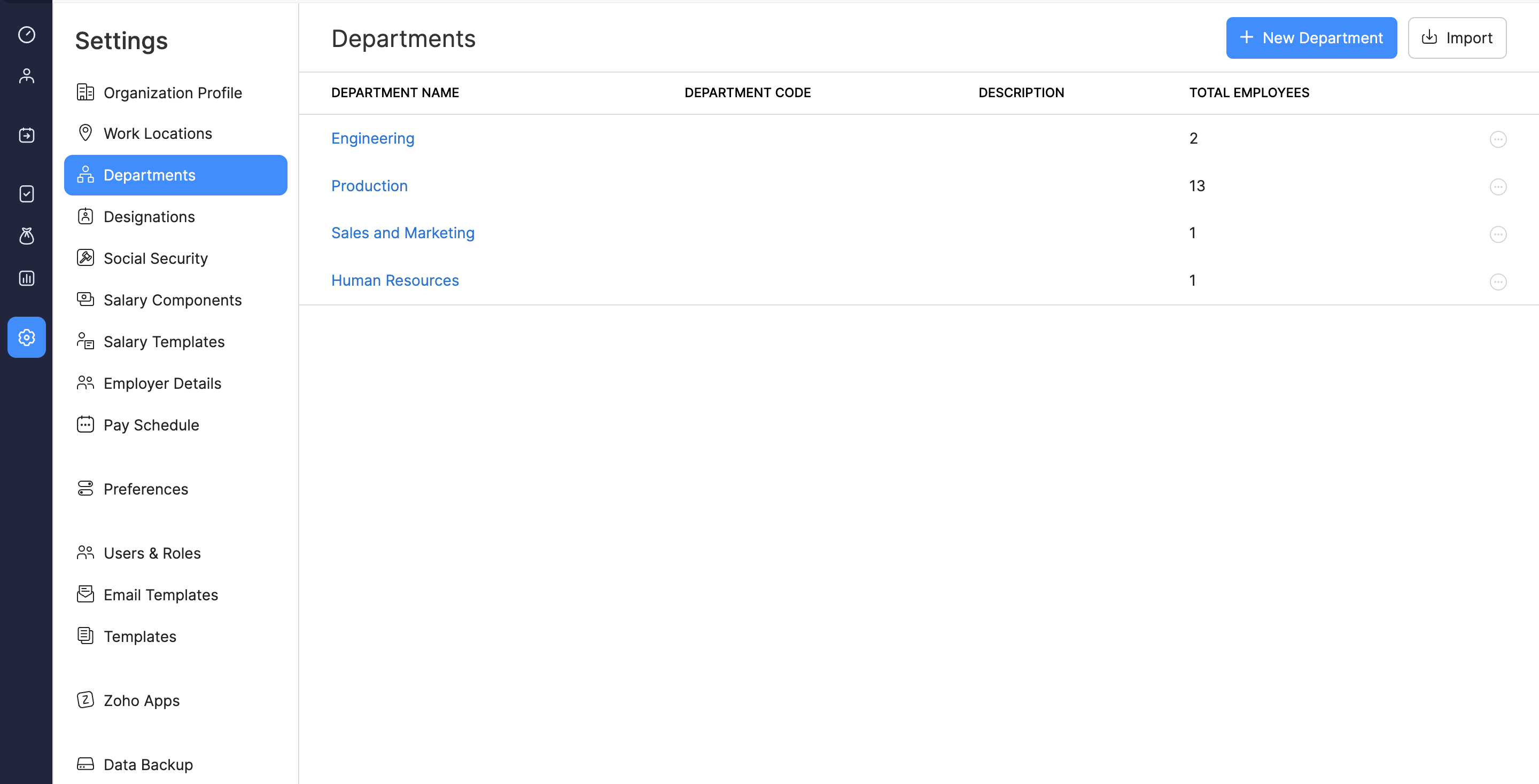The image size is (1539, 784).
Task: Open the reports bar-chart icon in left rail
Action: (26, 278)
